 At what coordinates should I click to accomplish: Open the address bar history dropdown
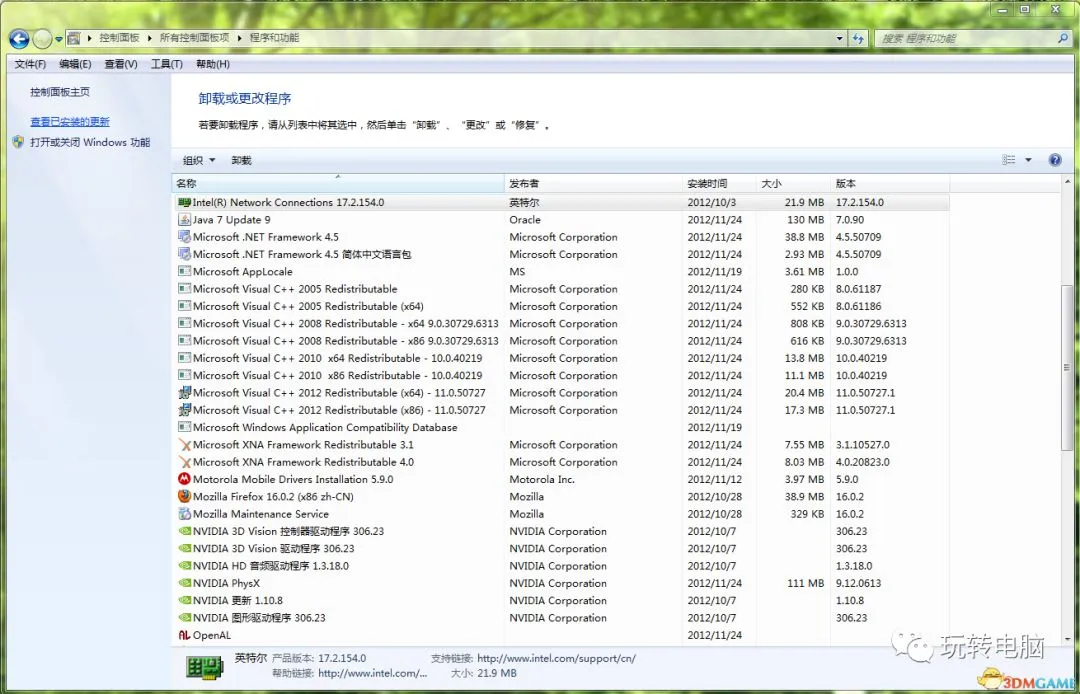(840, 39)
